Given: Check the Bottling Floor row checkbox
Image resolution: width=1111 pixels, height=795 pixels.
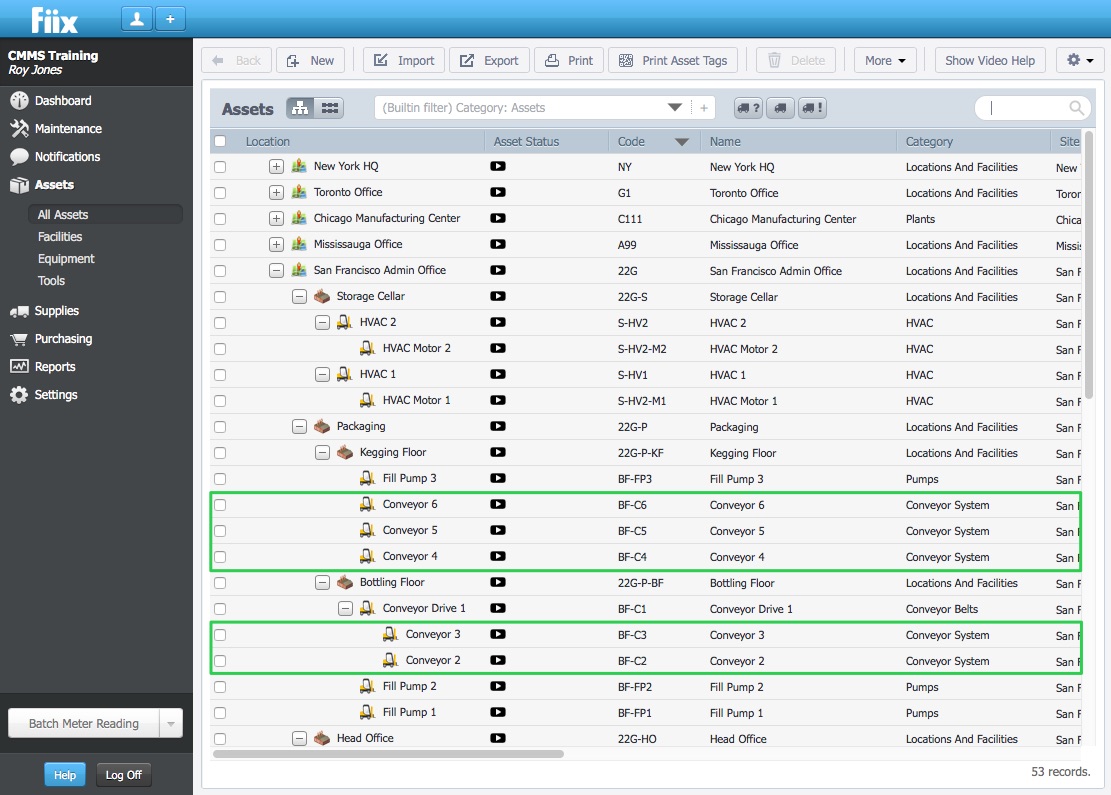Looking at the screenshot, I should tap(220, 582).
